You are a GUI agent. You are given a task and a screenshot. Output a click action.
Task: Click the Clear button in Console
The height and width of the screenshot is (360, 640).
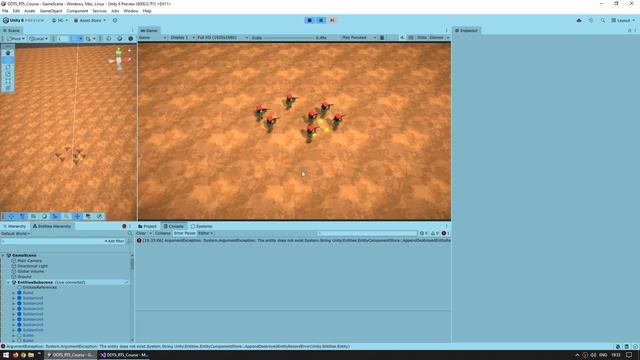point(141,233)
